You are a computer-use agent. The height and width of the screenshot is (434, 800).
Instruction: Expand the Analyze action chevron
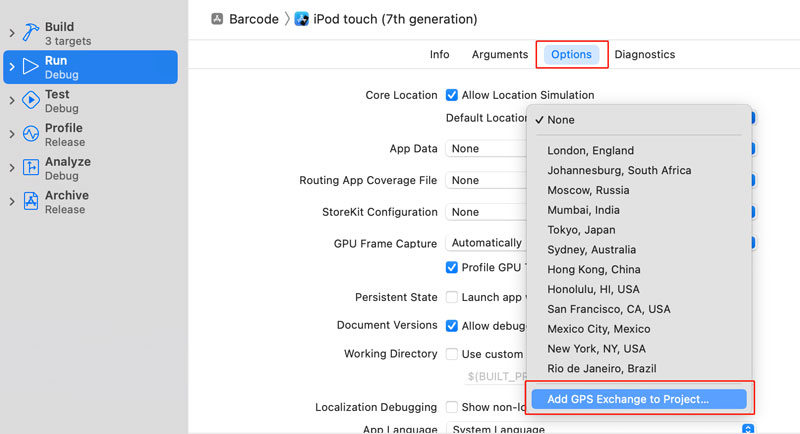click(x=12, y=168)
